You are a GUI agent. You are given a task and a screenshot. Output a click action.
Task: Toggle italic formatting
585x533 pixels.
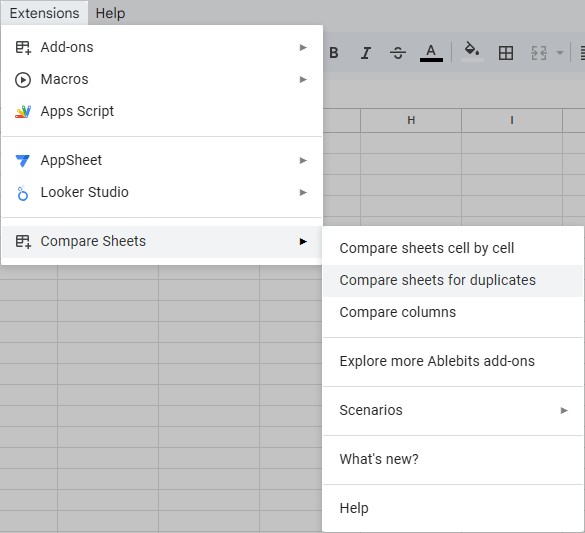[x=366, y=53]
